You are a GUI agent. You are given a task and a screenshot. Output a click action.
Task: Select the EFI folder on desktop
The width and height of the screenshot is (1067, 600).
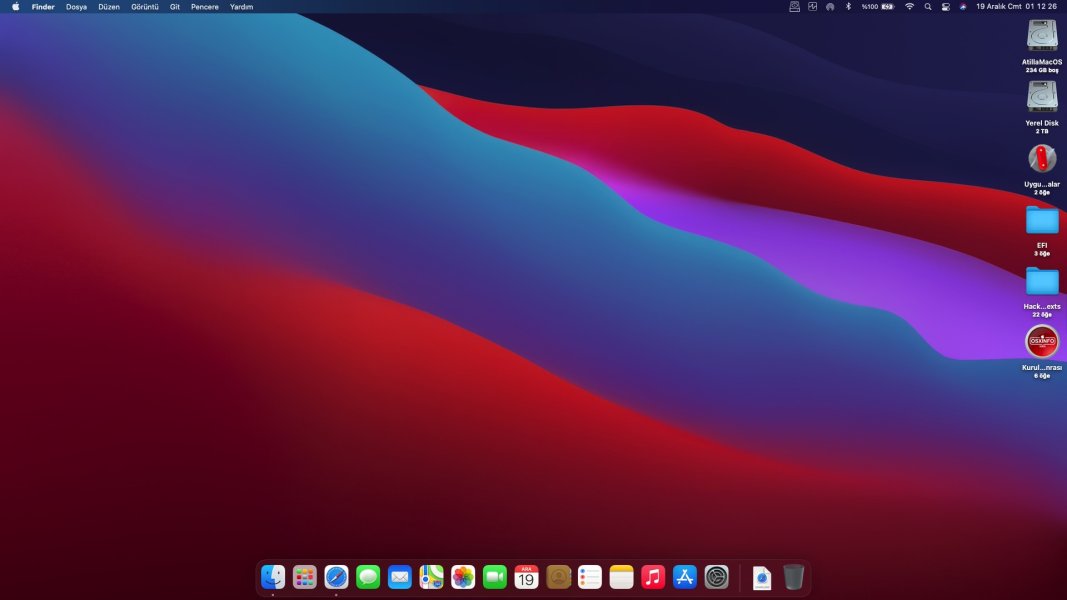[1042, 220]
